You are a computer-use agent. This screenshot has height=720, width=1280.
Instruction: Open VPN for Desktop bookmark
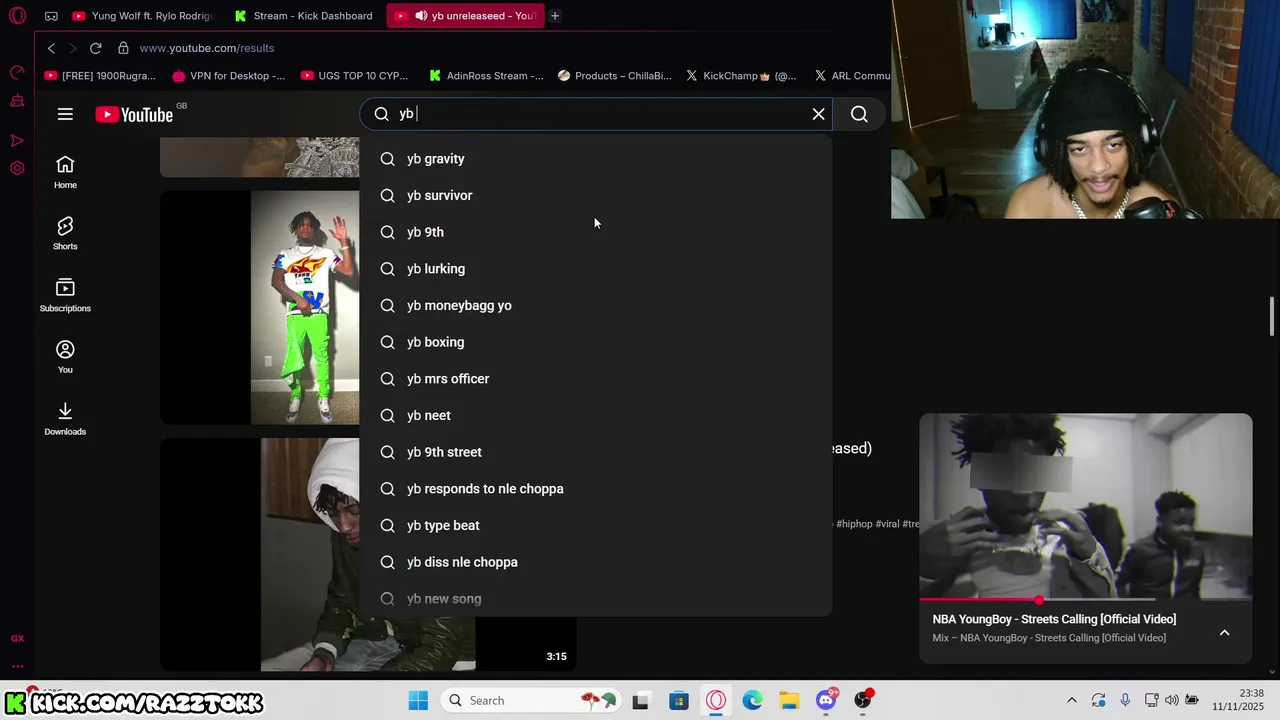click(229, 75)
